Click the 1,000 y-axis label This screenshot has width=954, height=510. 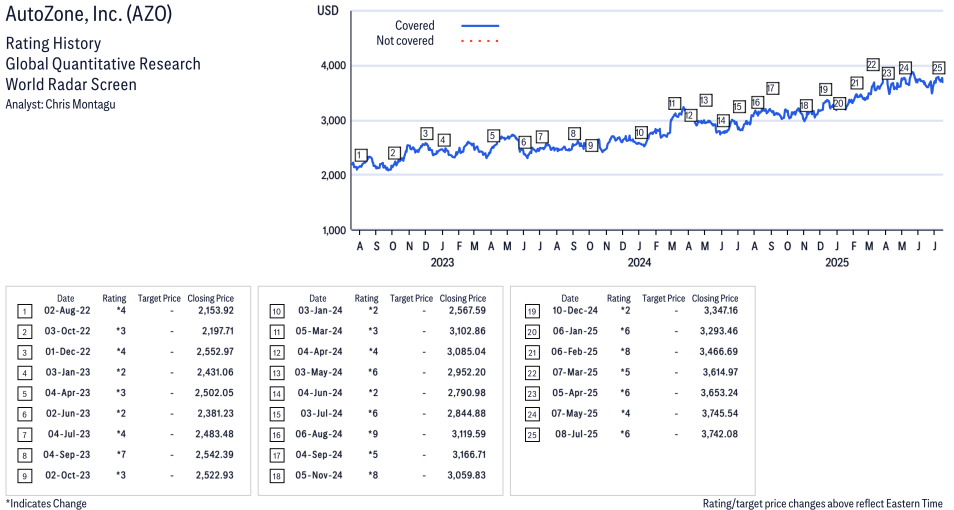tap(332, 230)
